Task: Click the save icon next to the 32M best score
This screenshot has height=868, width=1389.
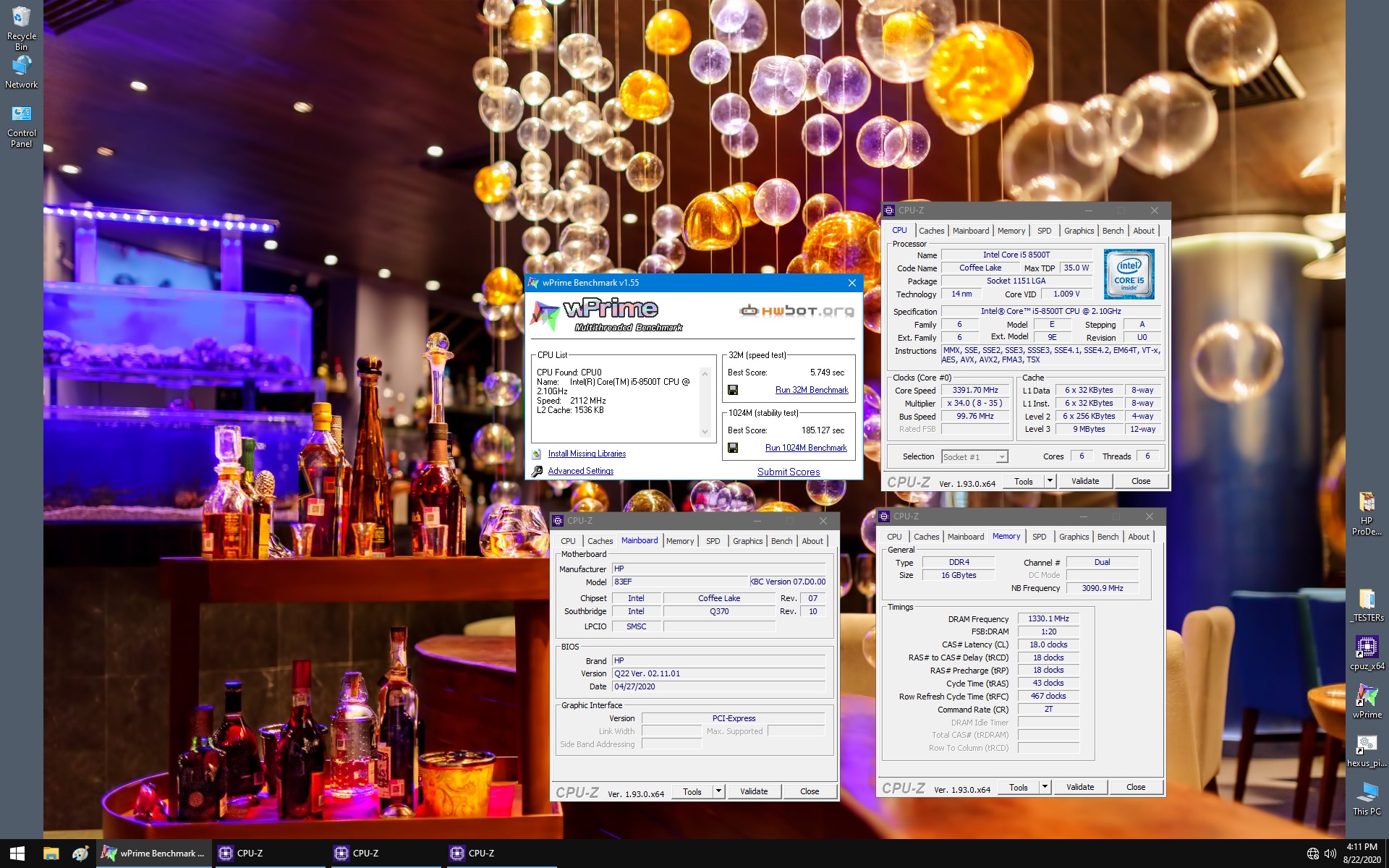Action: 733,390
